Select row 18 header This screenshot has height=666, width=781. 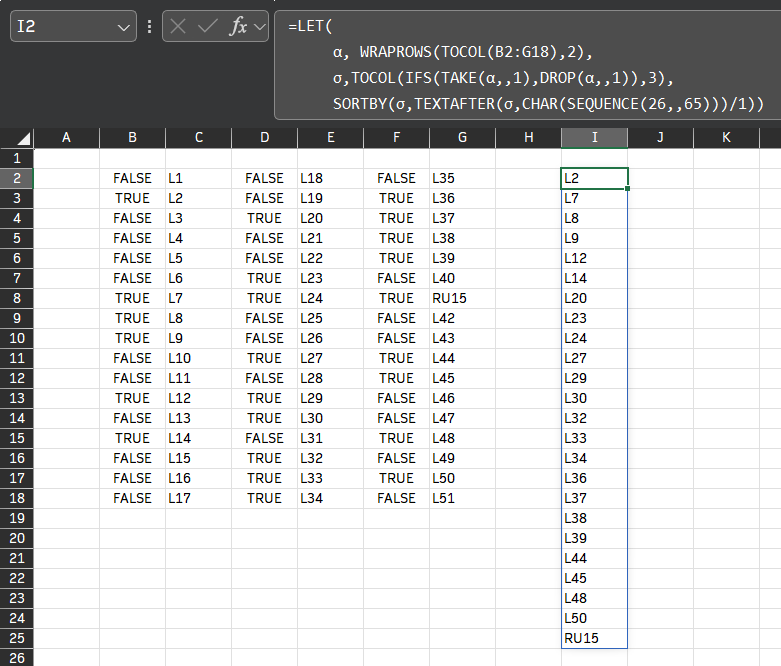click(16, 498)
